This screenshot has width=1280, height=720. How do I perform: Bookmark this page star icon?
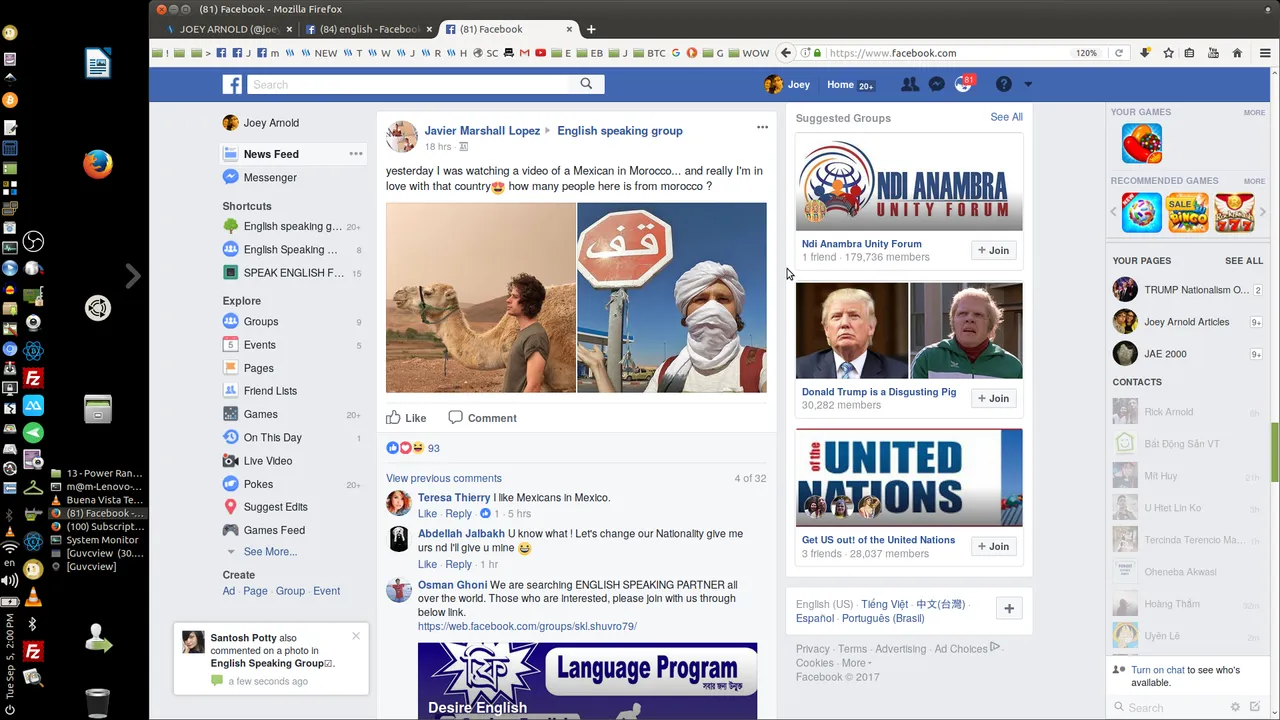(x=1168, y=53)
